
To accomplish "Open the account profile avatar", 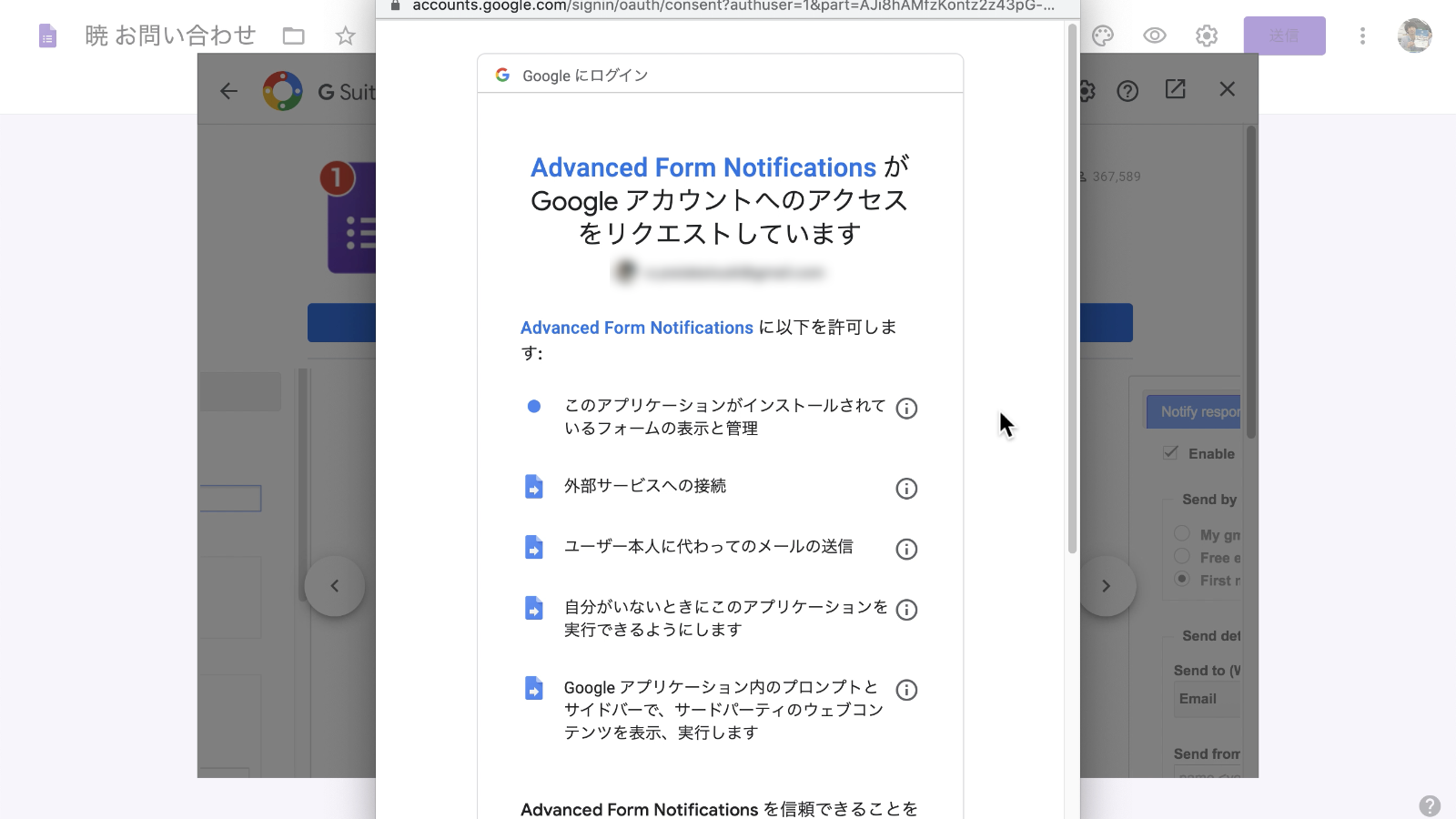I will (x=1414, y=36).
